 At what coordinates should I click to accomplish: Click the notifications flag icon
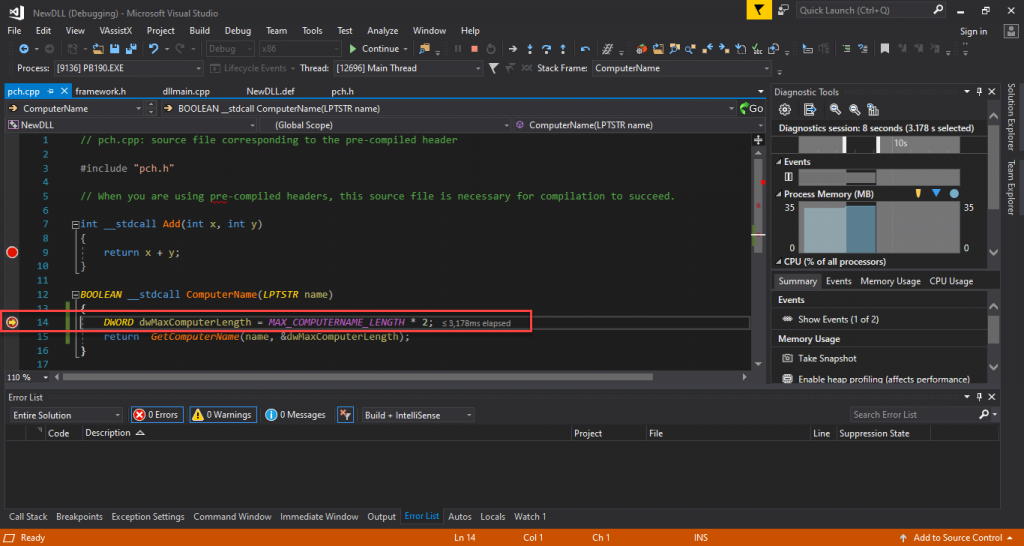tap(761, 10)
